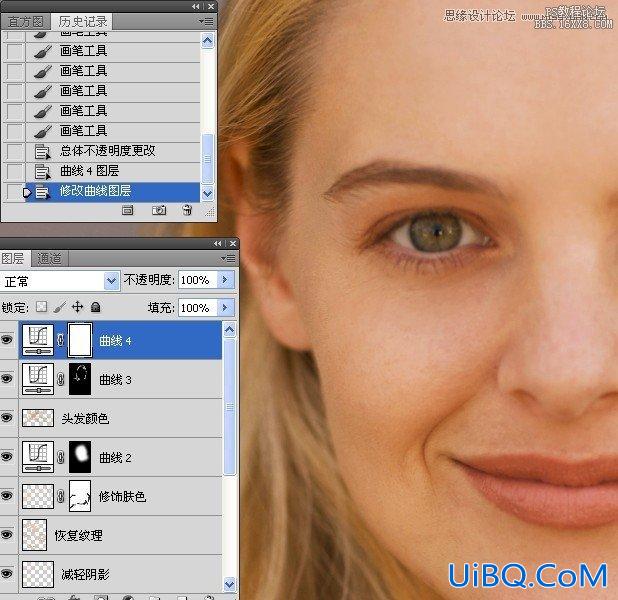This screenshot has width=618, height=600.
Task: Set history brush source for 总体不透明度更改
Action: pos(15,151)
